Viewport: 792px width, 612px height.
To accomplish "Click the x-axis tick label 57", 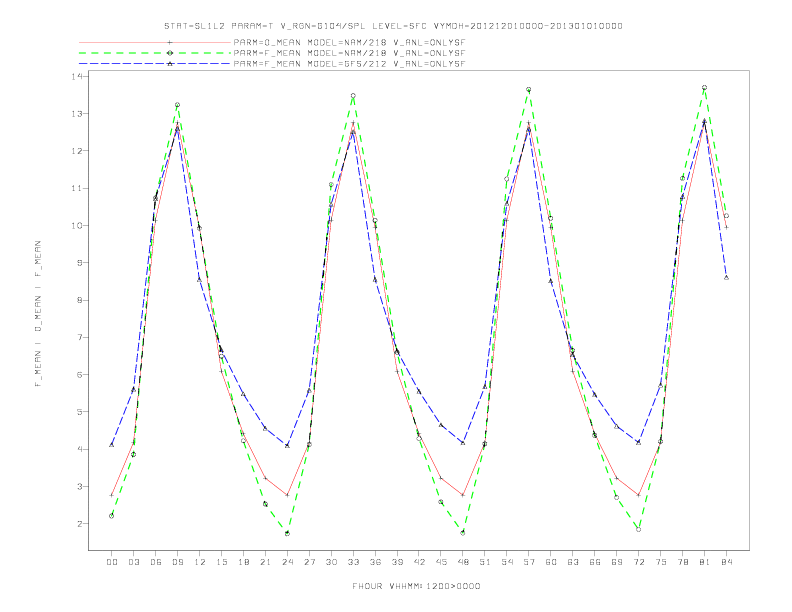I will coord(529,562).
